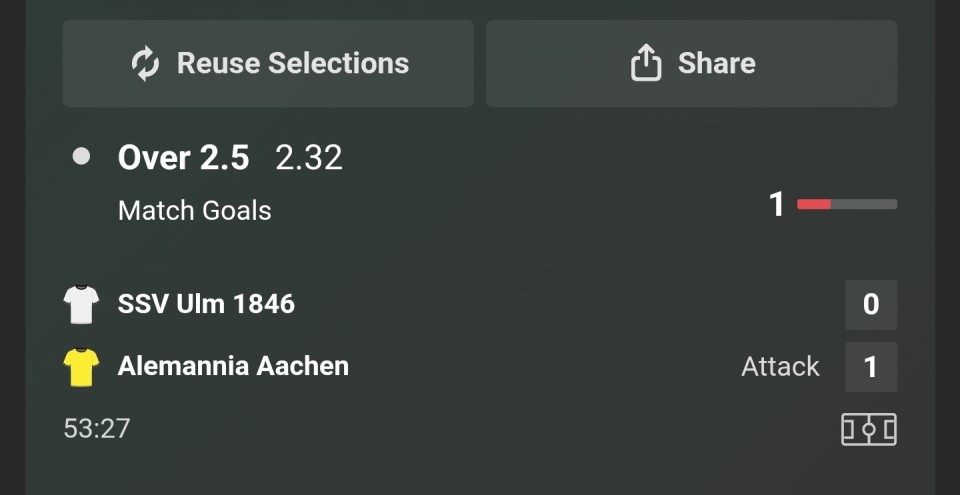Click the 53:27 match clock

[97, 428]
